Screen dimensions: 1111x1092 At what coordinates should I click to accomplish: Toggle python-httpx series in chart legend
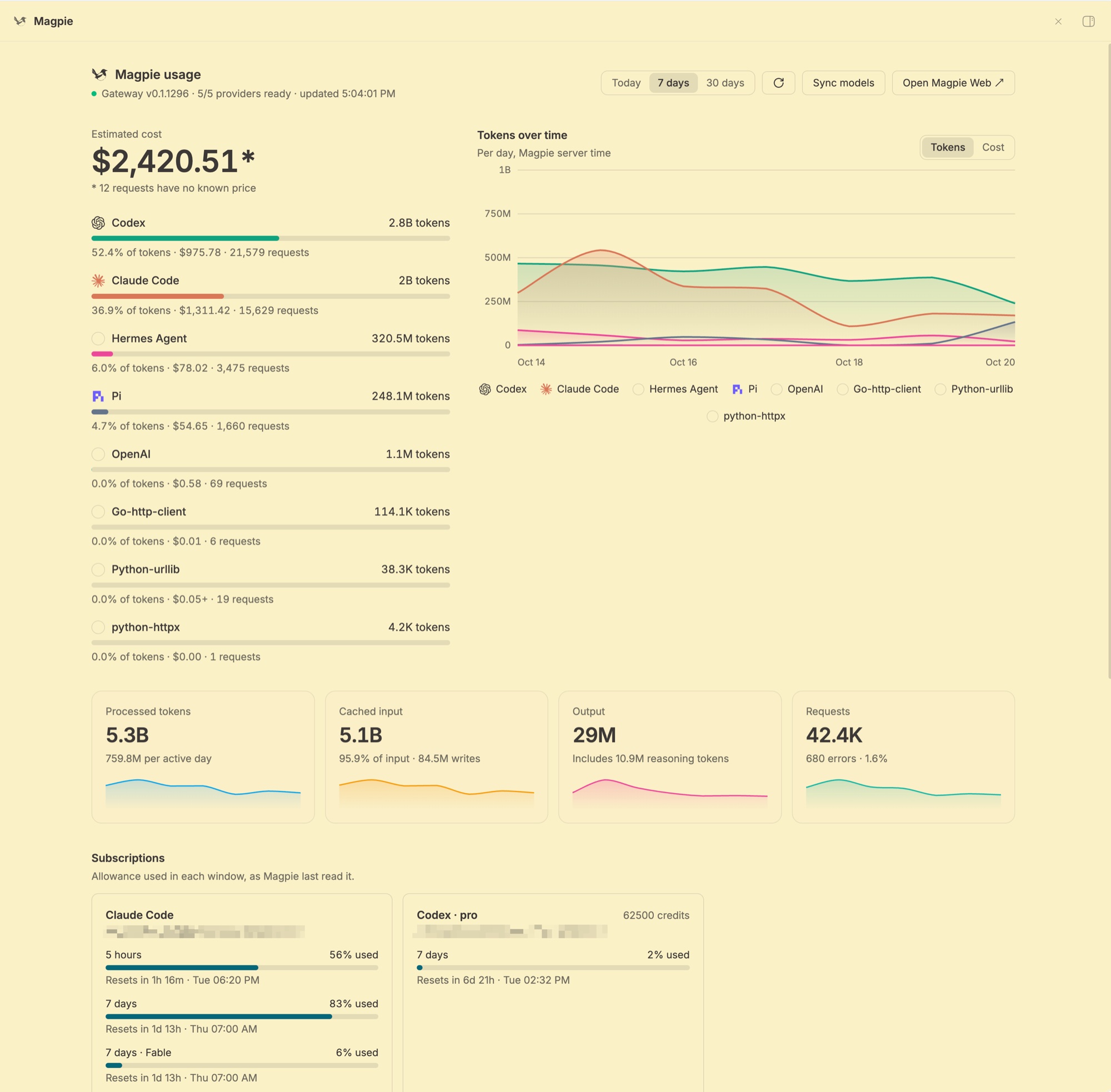click(745, 417)
